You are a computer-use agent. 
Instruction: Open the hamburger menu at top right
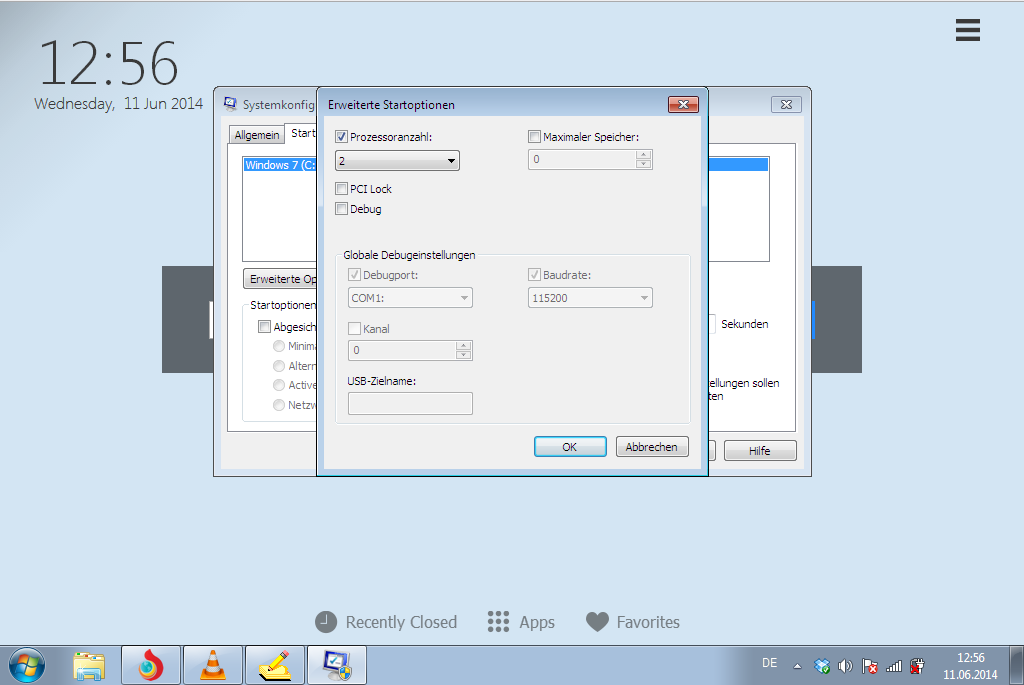click(967, 31)
